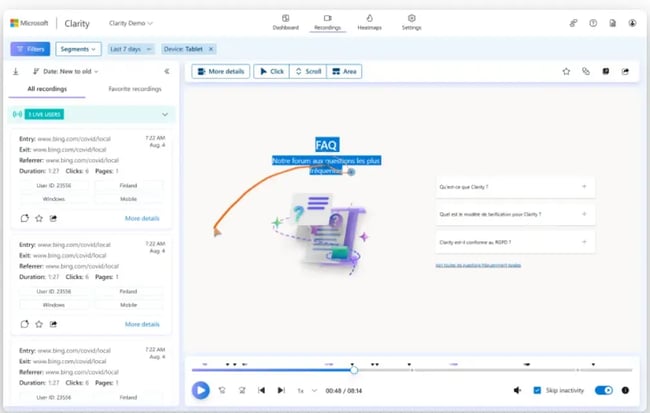Uncheck the Skip inactivity checkbox

point(537,390)
